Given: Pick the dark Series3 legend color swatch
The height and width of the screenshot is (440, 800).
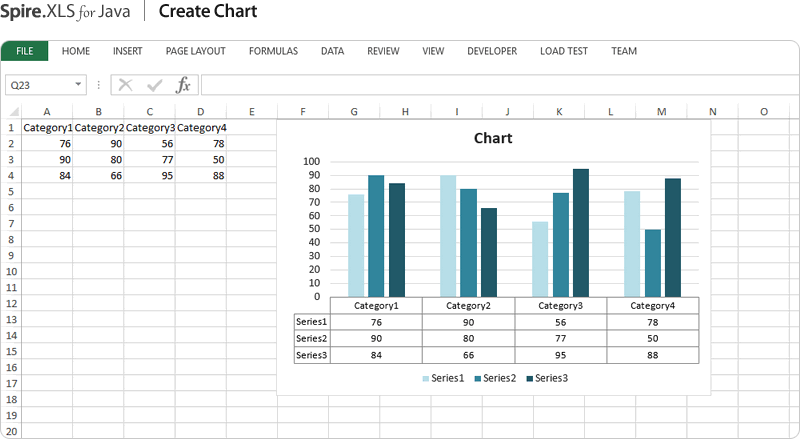Looking at the screenshot, I should [x=530, y=378].
